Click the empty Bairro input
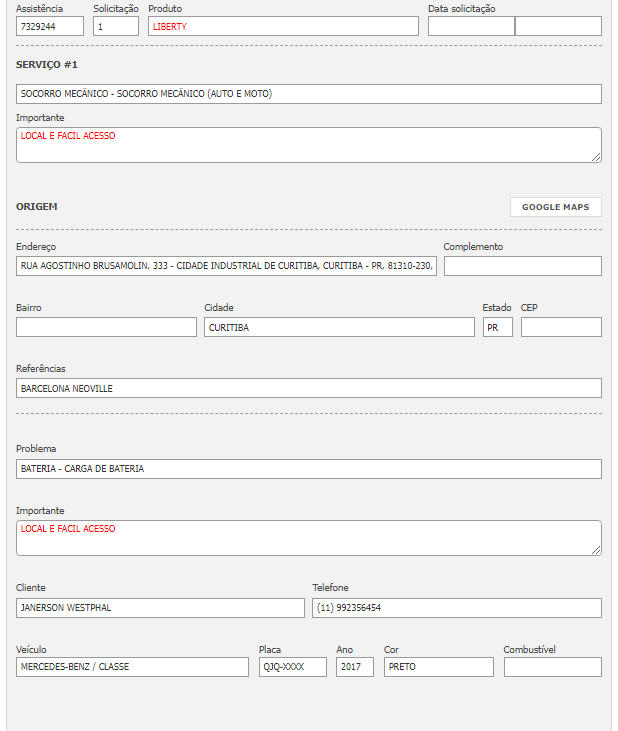Viewport: 618px width, 731px height. click(106, 327)
